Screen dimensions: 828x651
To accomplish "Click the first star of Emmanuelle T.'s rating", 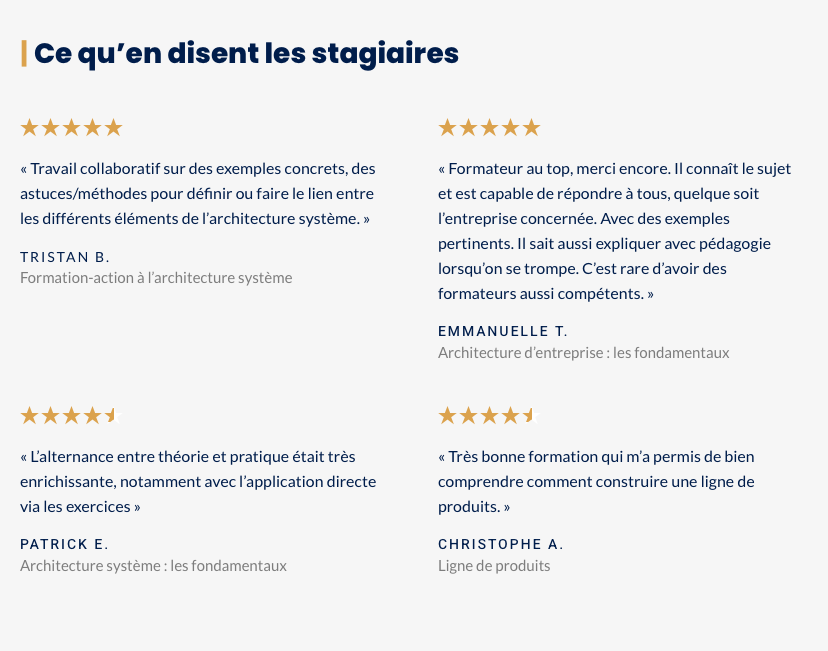I will pyautogui.click(x=447, y=128).
